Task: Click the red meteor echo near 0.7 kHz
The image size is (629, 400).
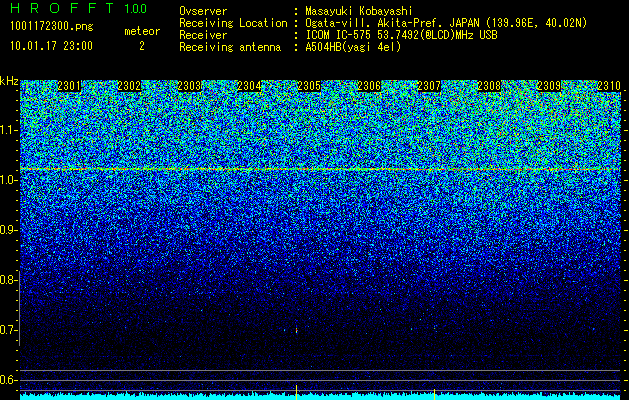Action: pos(296,331)
